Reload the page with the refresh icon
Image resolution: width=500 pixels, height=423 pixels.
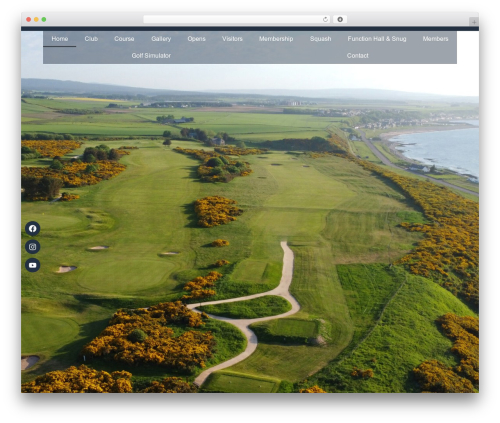[x=325, y=19]
